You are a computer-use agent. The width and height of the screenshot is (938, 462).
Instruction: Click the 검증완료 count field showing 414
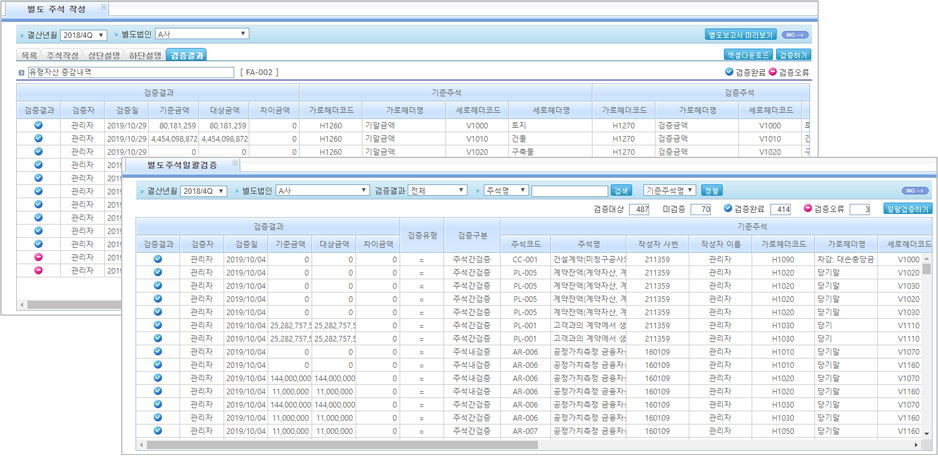[781, 209]
